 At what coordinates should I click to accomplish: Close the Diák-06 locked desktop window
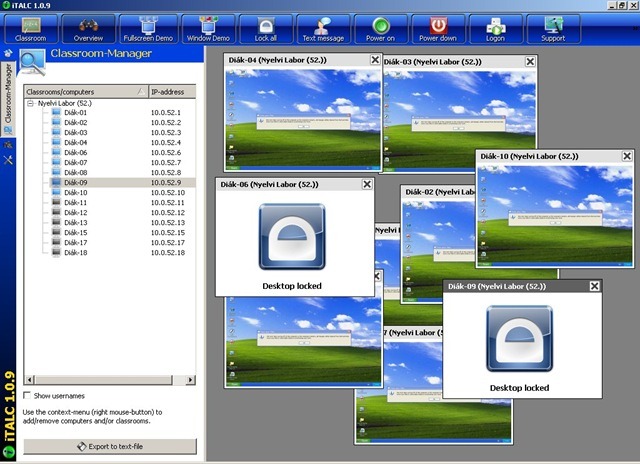point(366,184)
